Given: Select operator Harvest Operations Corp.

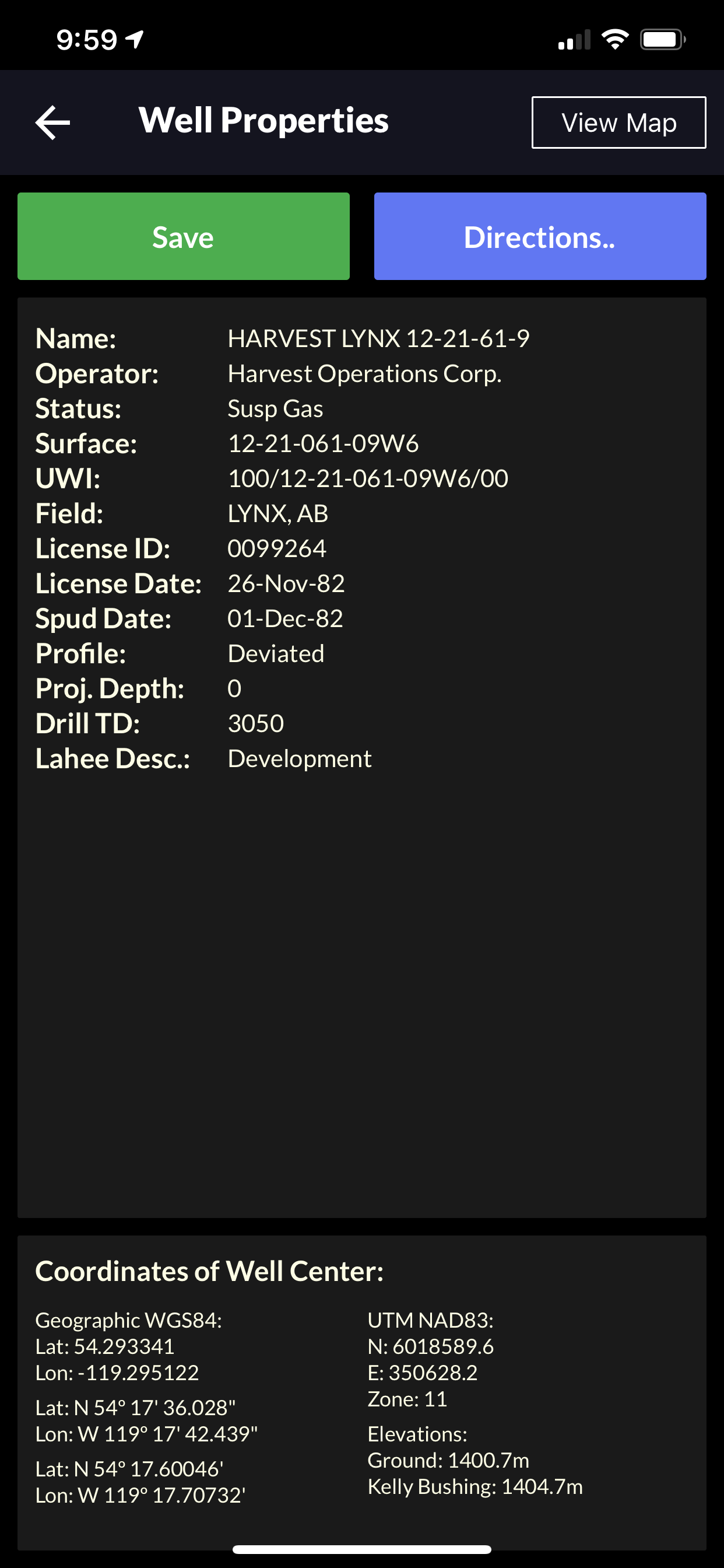Looking at the screenshot, I should (364, 374).
